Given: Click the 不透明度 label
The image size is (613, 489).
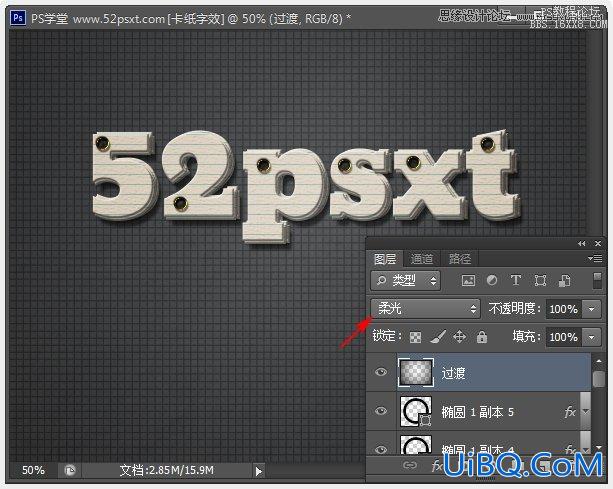Looking at the screenshot, I should click(515, 309).
